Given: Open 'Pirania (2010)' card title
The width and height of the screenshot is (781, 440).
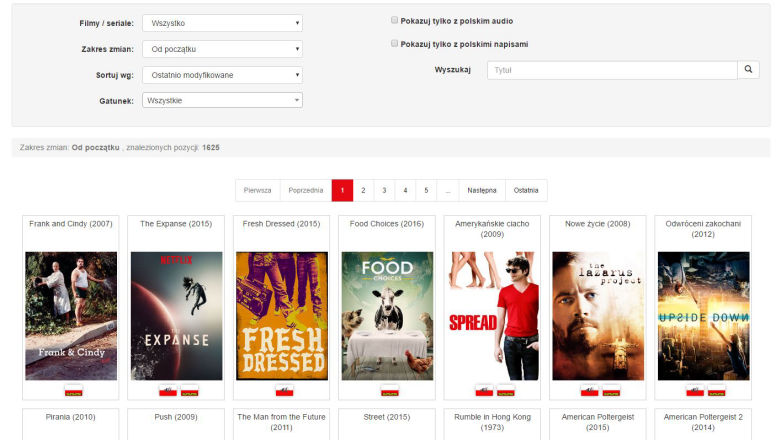Looking at the screenshot, I should (x=71, y=417).
